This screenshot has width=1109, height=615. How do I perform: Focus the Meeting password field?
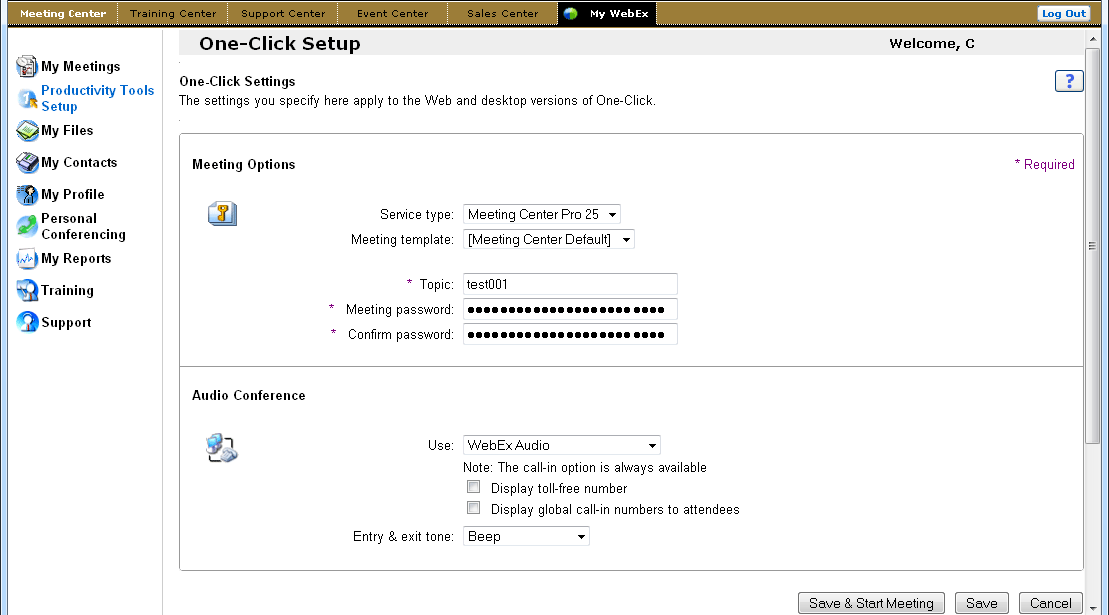(x=570, y=310)
